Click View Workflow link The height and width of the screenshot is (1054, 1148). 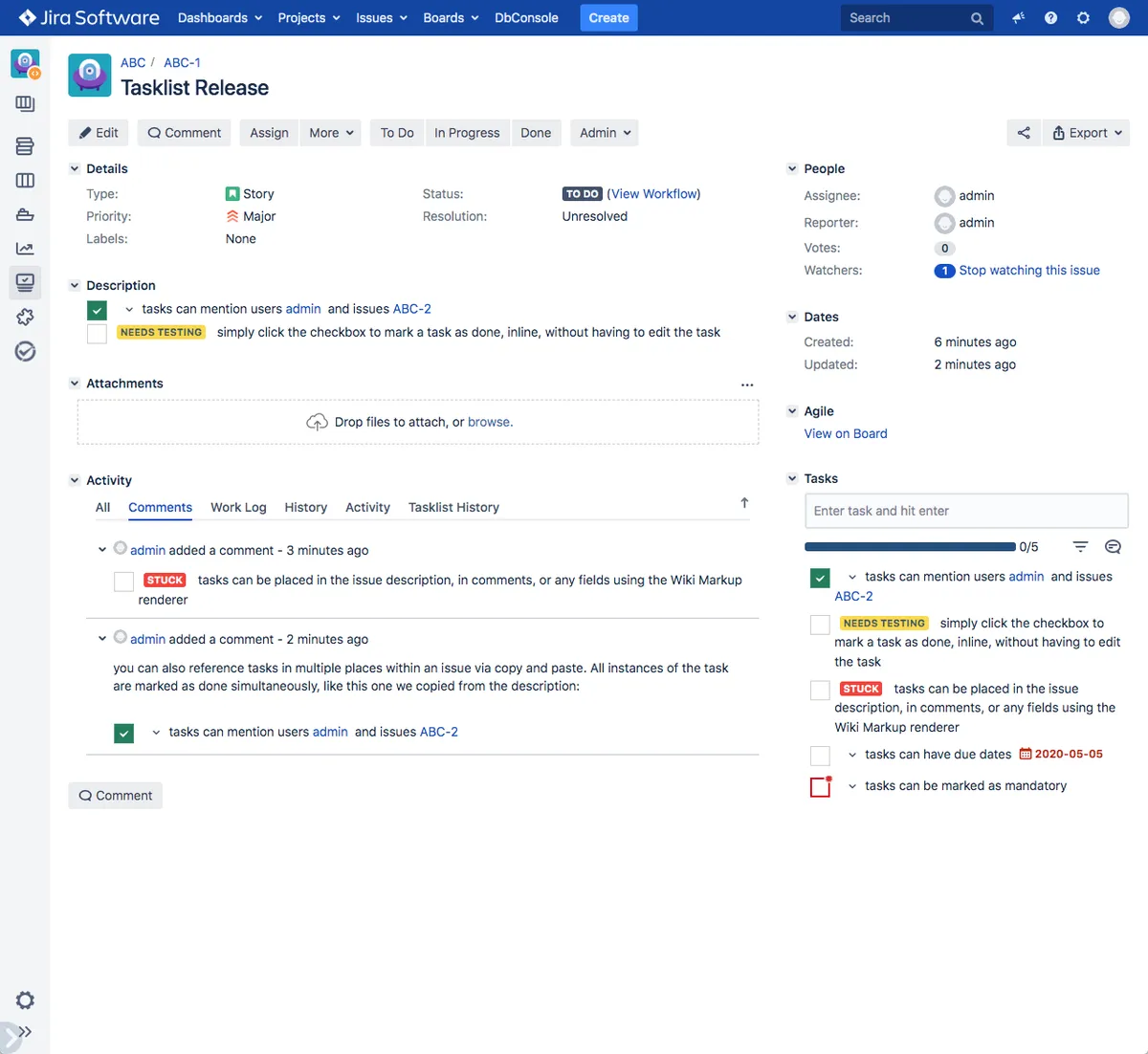[x=655, y=193]
